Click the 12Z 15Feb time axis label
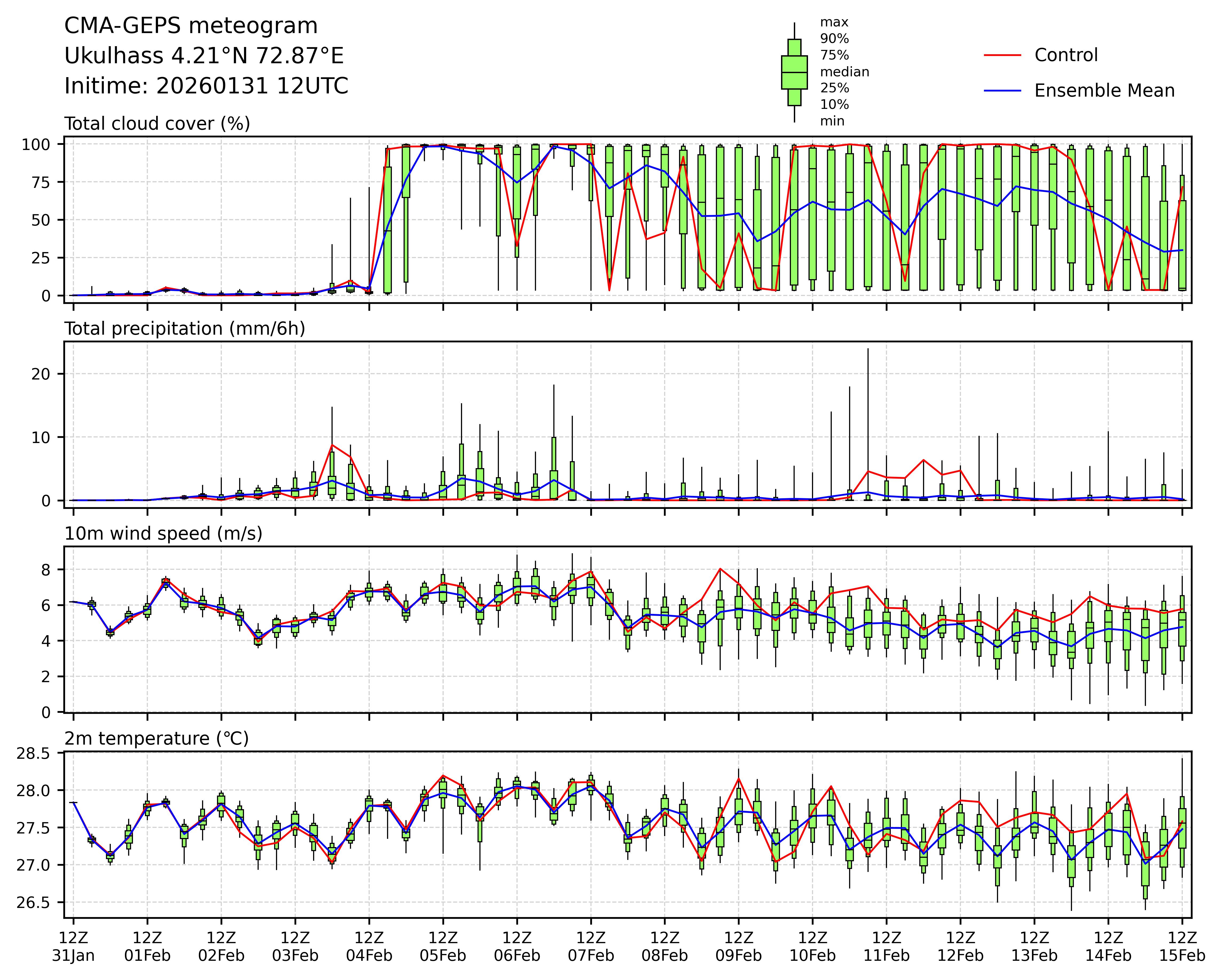Screen dimensions: 1222x980 pyautogui.click(x=1182, y=946)
